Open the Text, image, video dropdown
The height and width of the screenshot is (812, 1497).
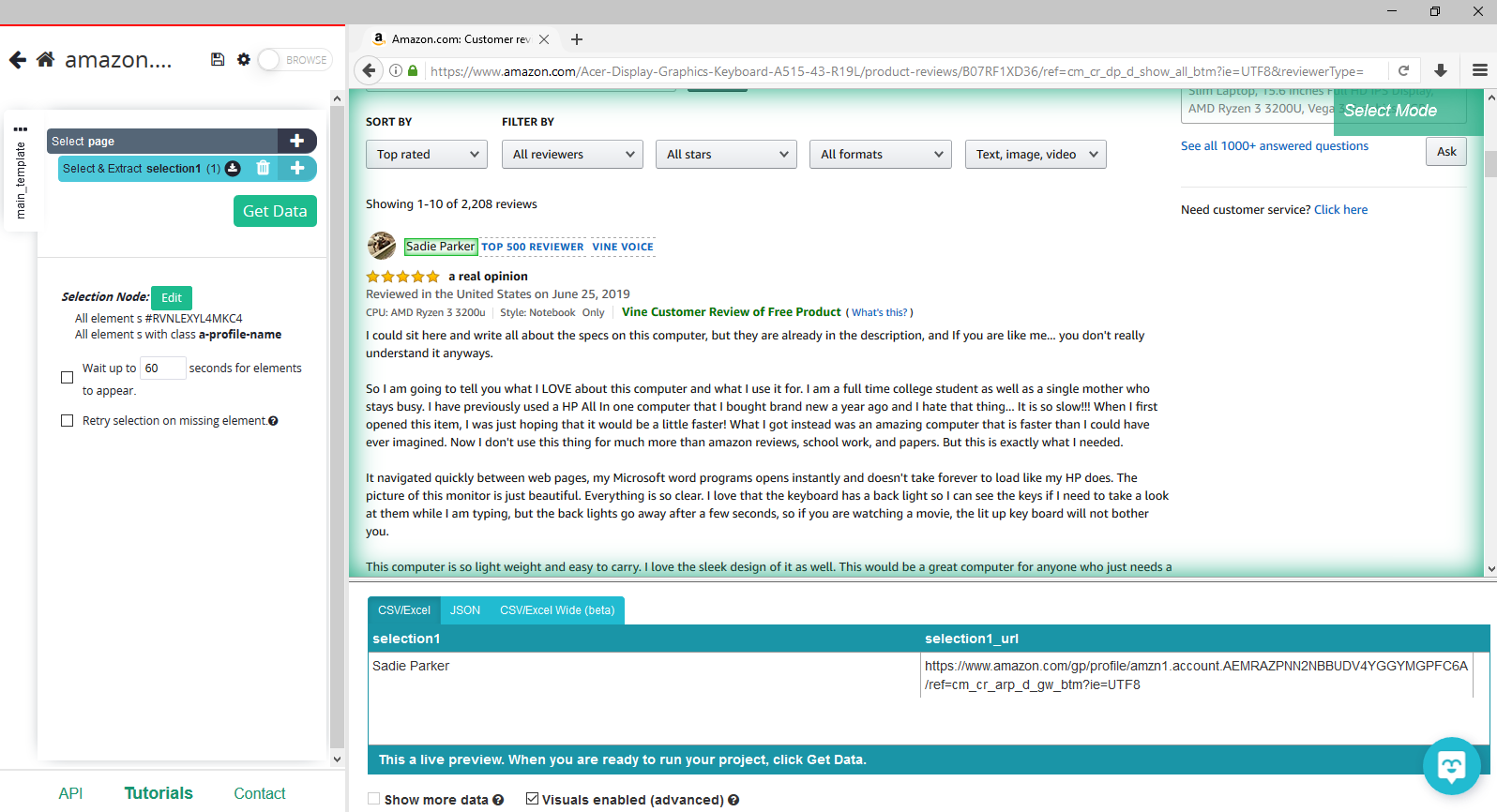point(1036,155)
